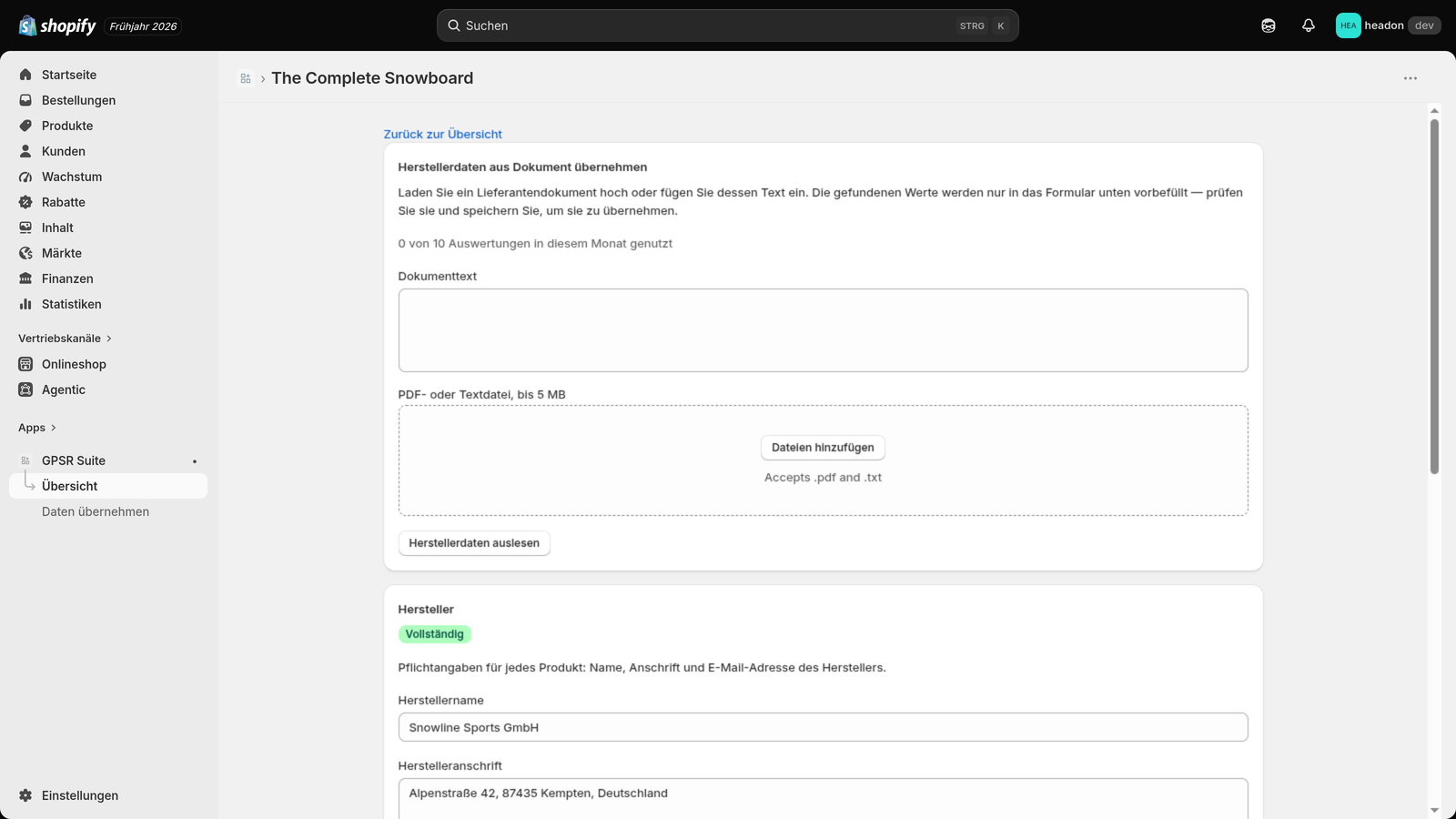Click the search magnifier icon

point(454,25)
